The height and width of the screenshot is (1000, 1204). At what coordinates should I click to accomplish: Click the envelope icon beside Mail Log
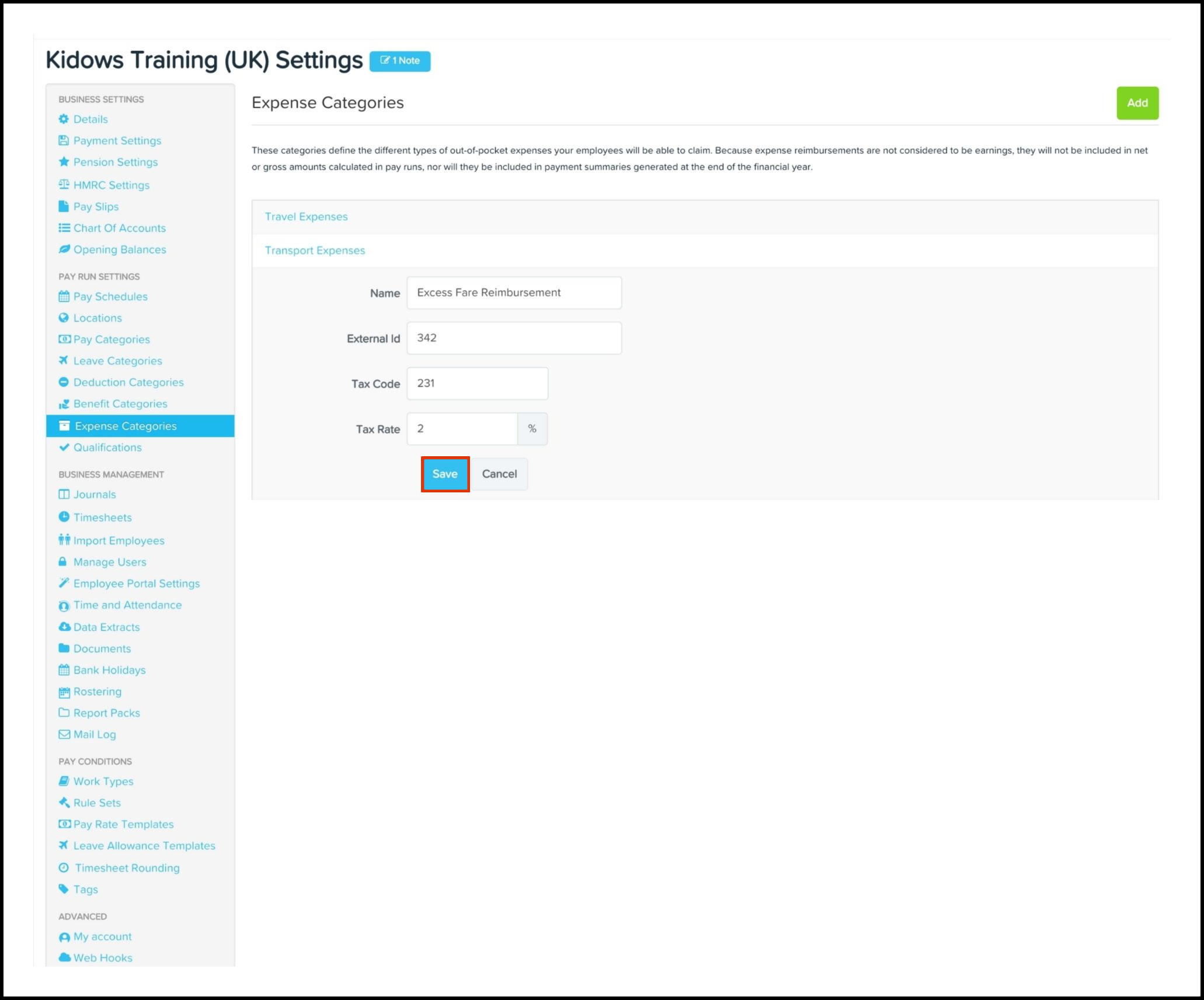point(64,734)
